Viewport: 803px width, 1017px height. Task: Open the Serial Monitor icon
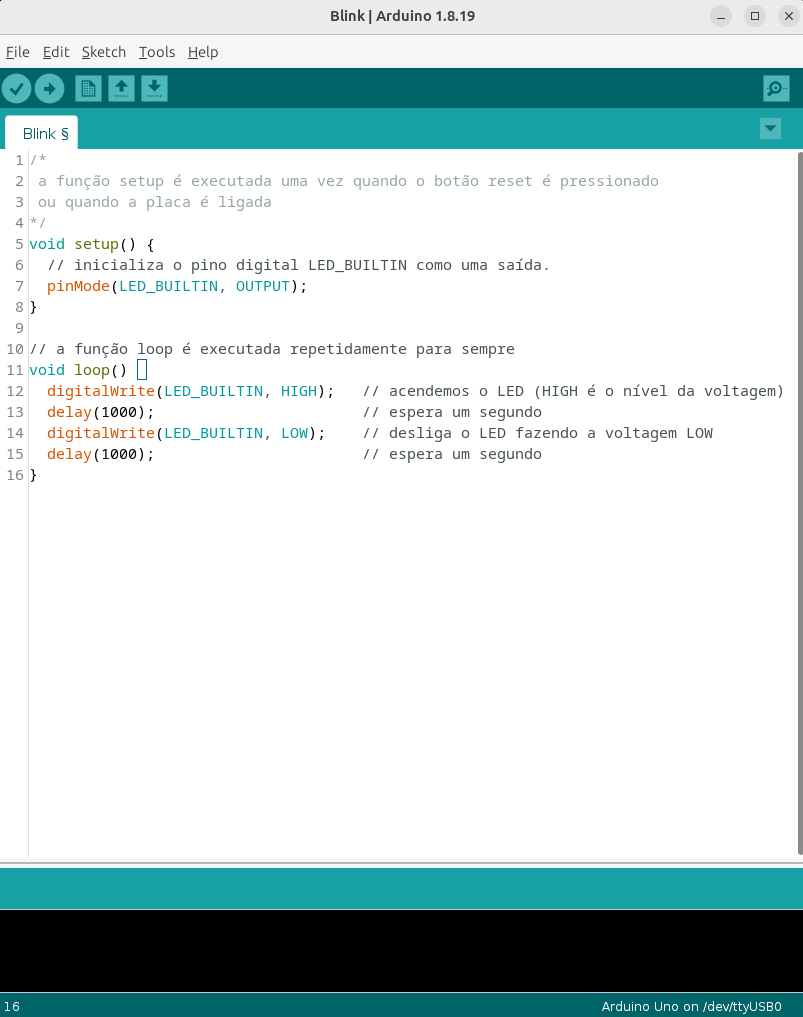(x=776, y=89)
